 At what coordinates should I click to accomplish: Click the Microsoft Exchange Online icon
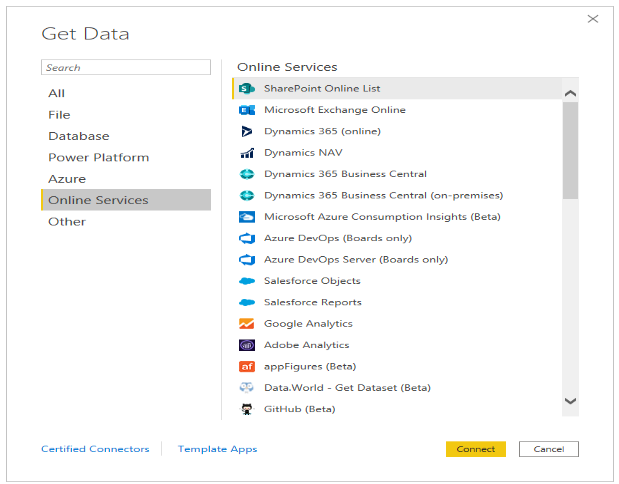[247, 110]
